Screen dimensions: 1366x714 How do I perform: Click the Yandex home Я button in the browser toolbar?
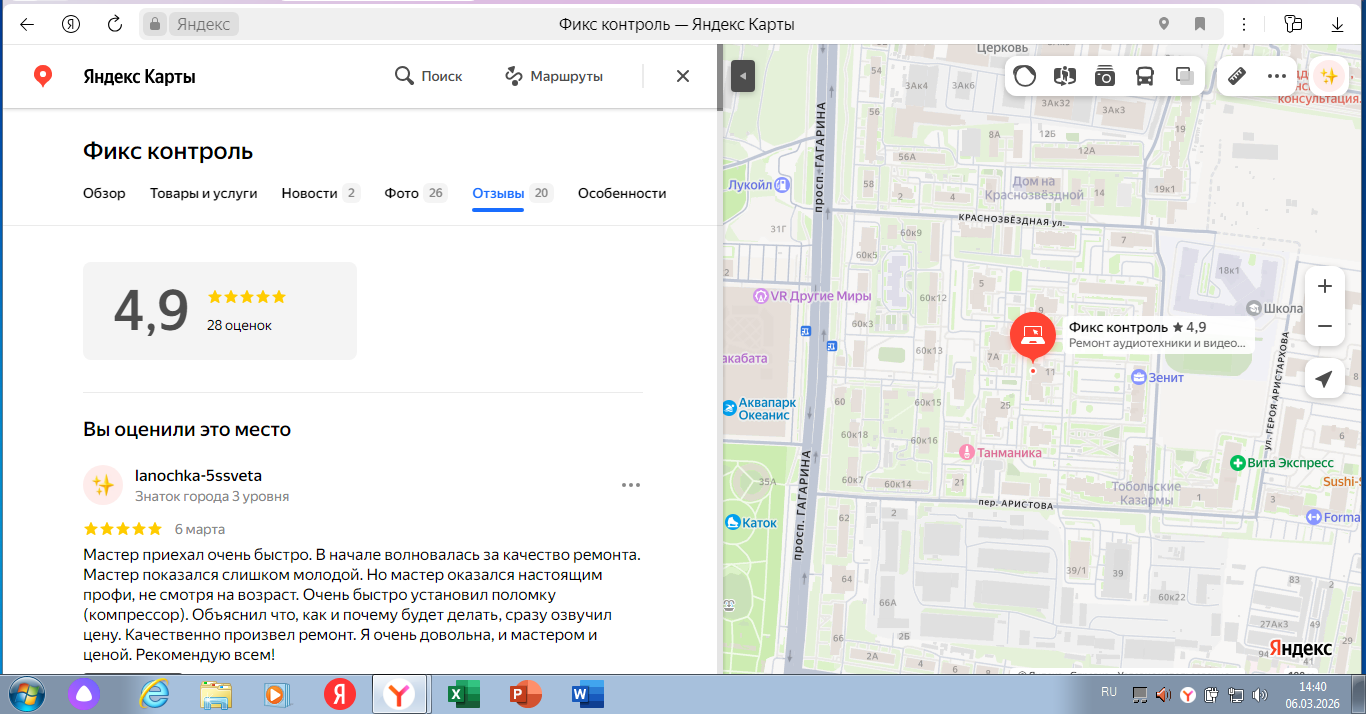pyautogui.click(x=71, y=24)
